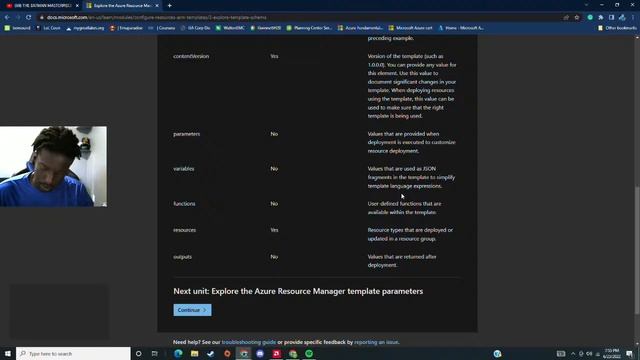Open the Extensions puzzle icon
640x360 pixels.
pyautogui.click(x=601, y=18)
